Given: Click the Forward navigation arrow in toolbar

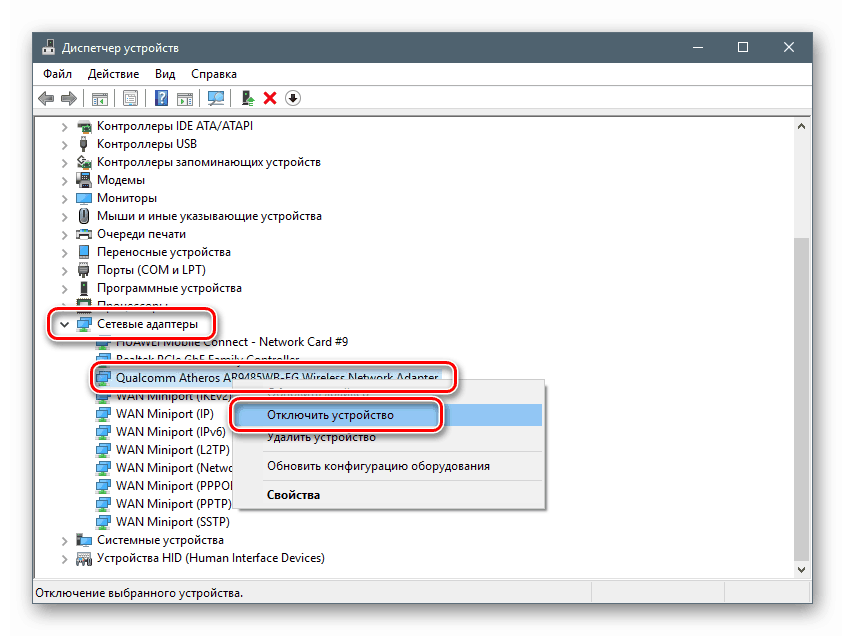Looking at the screenshot, I should 70,98.
